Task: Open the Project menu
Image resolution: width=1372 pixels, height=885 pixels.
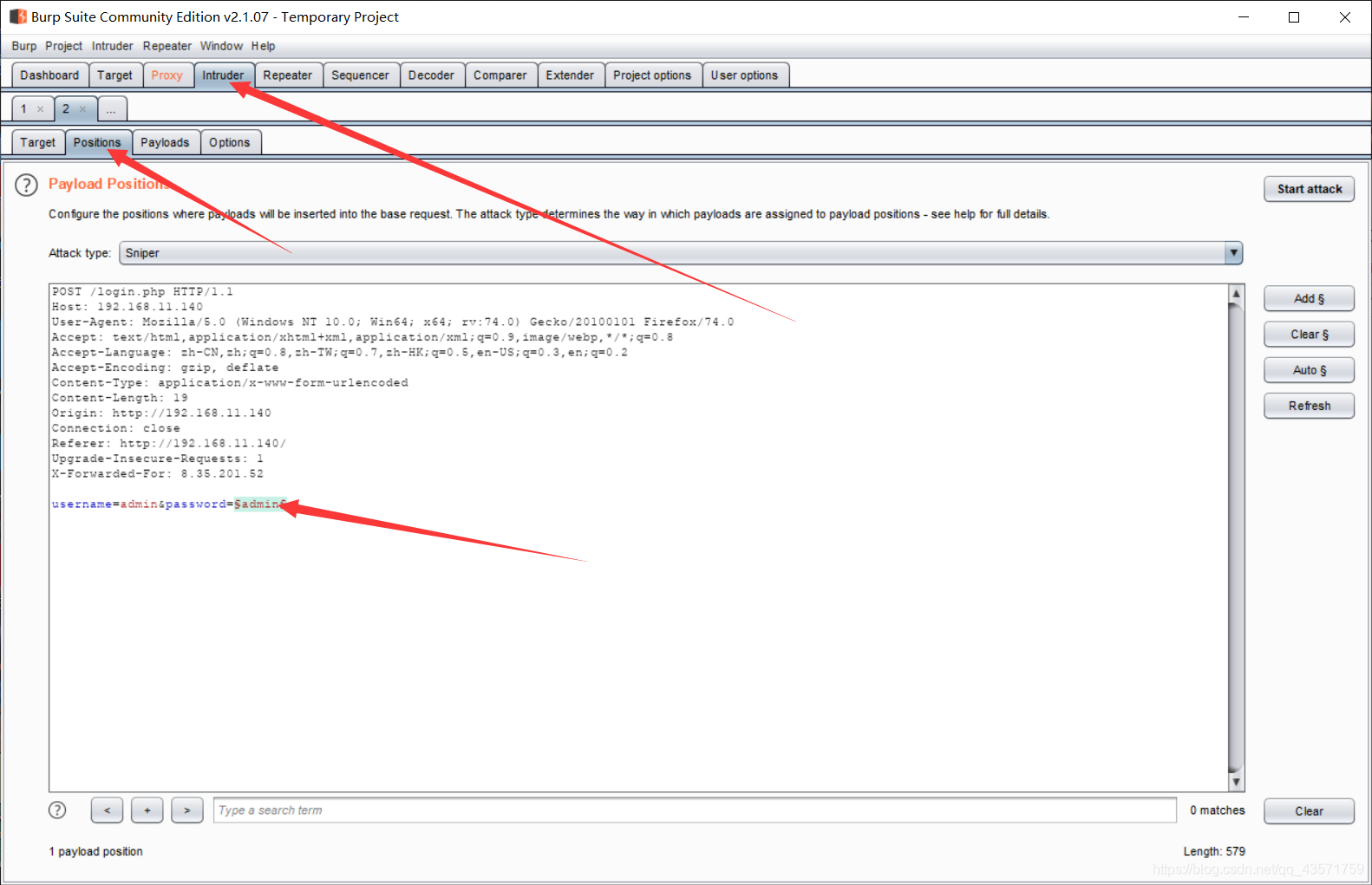Action: (63, 46)
